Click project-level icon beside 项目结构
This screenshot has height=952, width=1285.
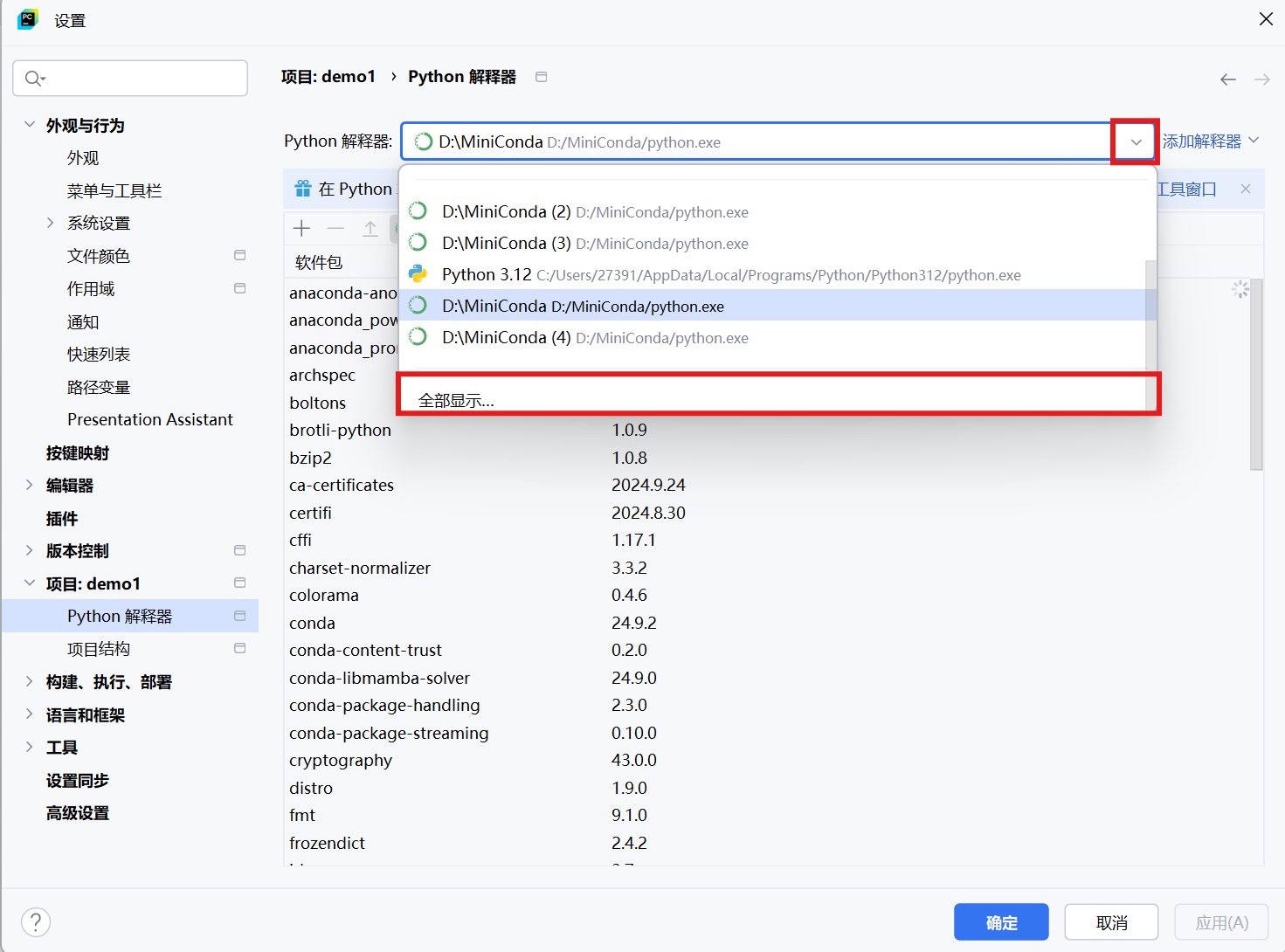pyautogui.click(x=239, y=648)
